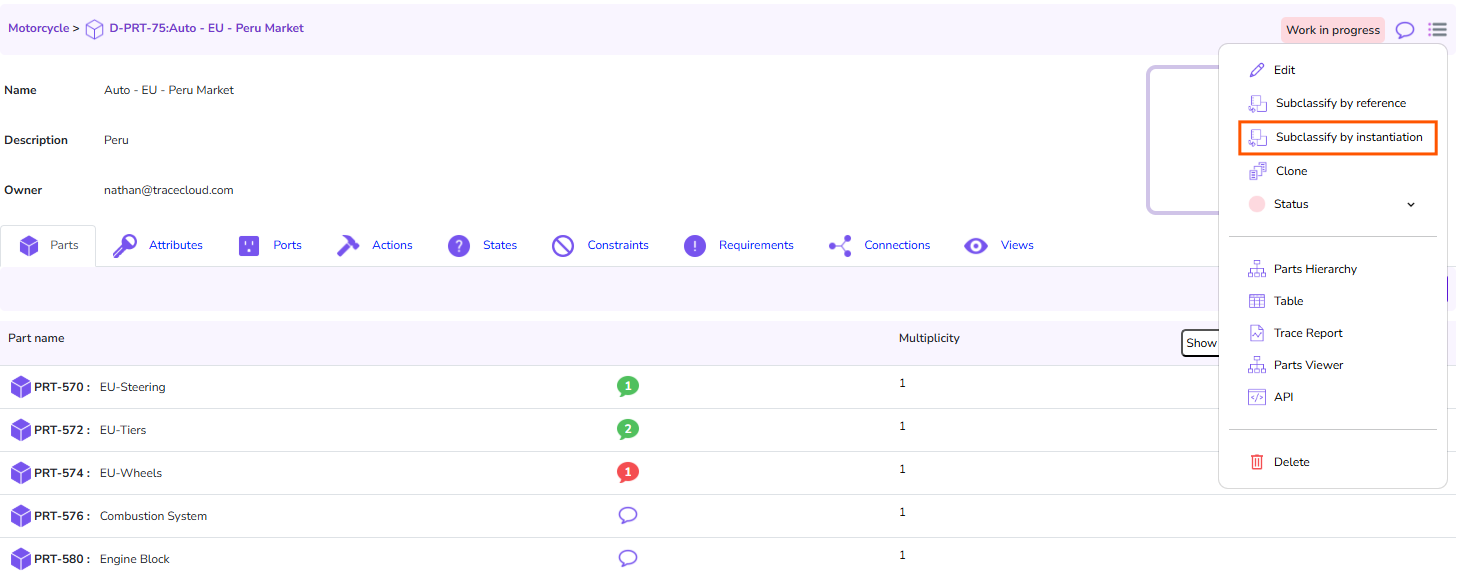Open comment bubble for Engine Block

[x=628, y=558]
